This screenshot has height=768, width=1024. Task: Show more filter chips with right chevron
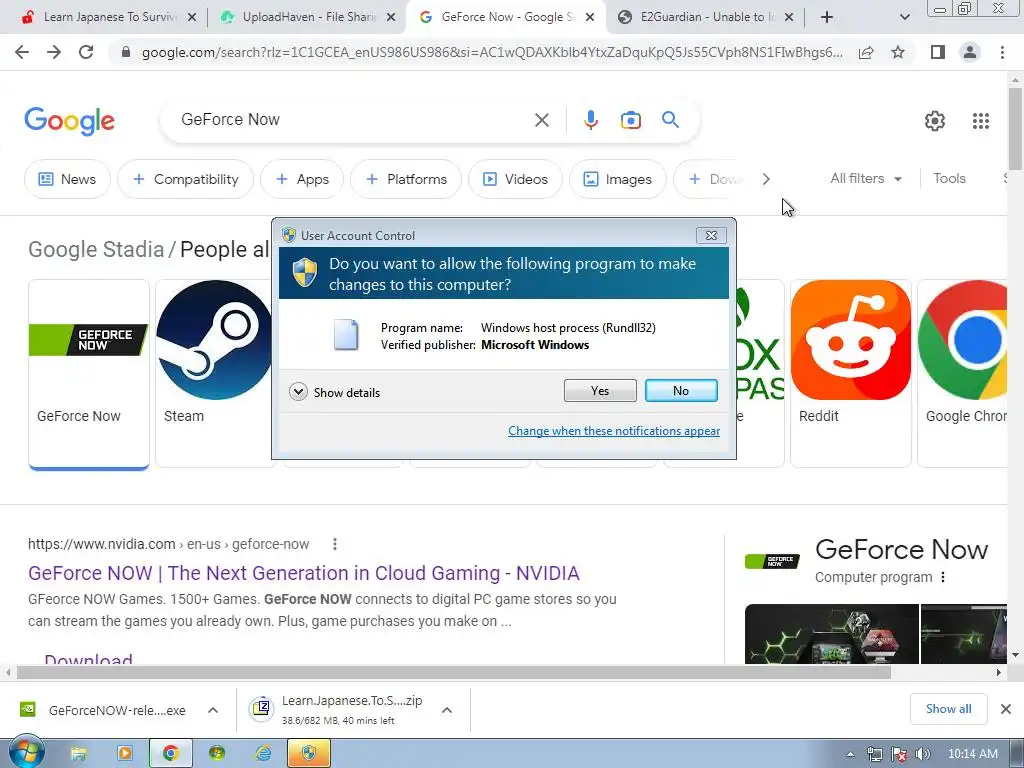[x=766, y=179]
